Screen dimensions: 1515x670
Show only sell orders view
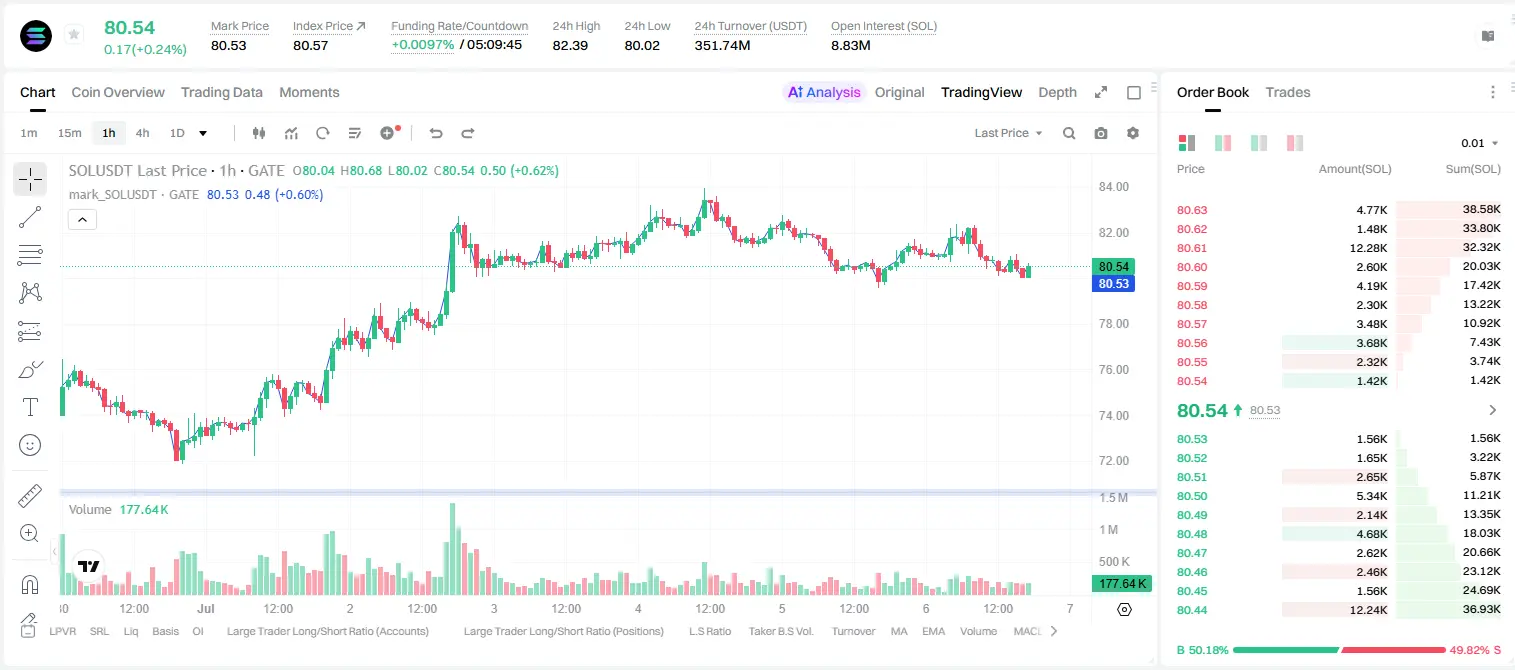1295,143
